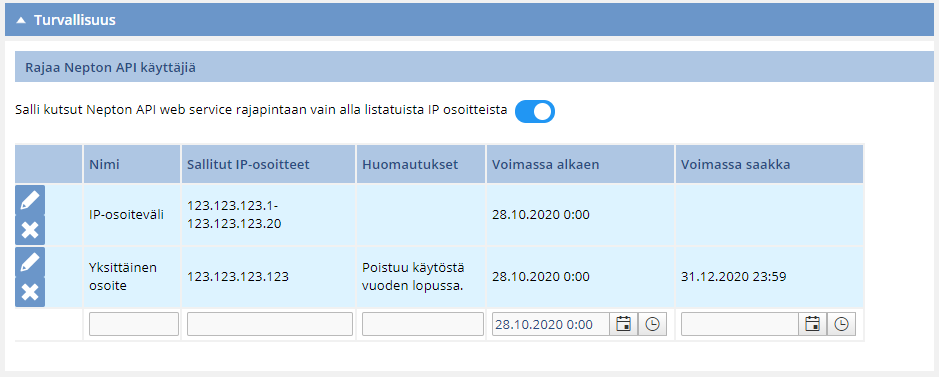The height and width of the screenshot is (377, 939).
Task: Delete the IP-osoiteväli row using X icon
Action: click(x=30, y=230)
